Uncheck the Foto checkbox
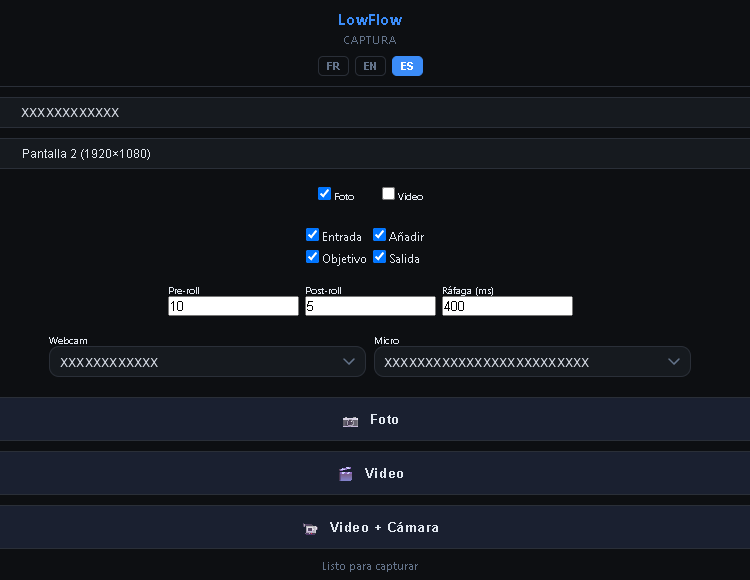 click(324, 194)
